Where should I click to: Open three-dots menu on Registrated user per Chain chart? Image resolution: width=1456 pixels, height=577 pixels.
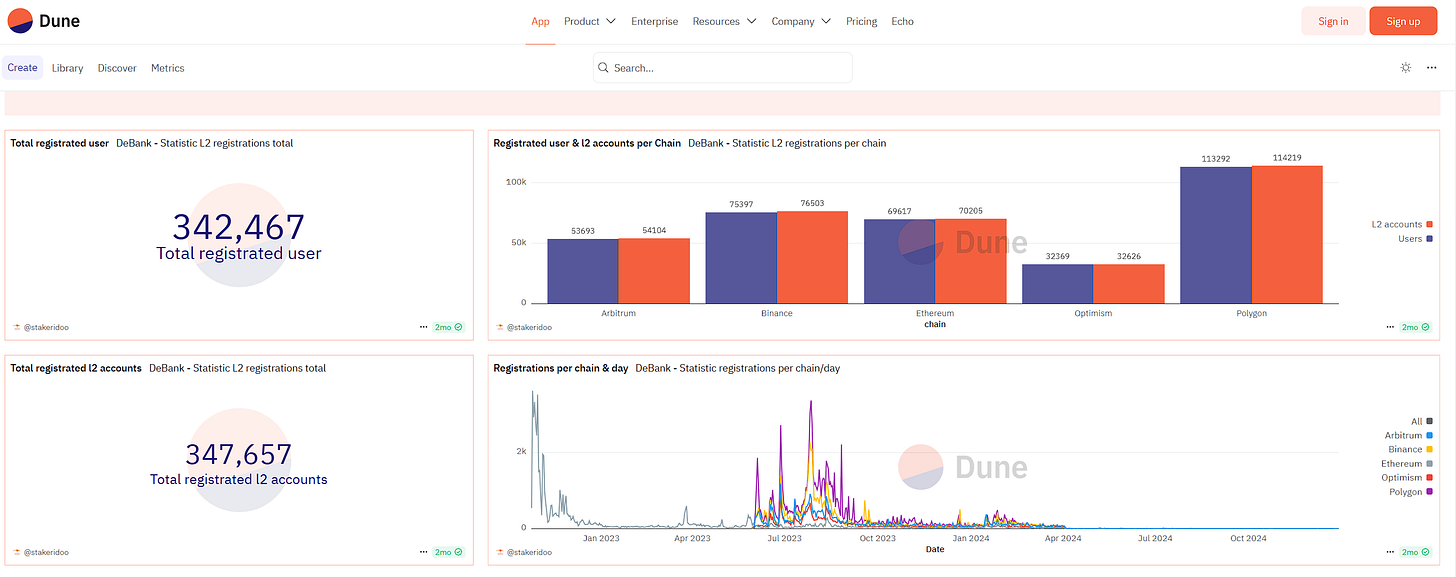(1391, 327)
